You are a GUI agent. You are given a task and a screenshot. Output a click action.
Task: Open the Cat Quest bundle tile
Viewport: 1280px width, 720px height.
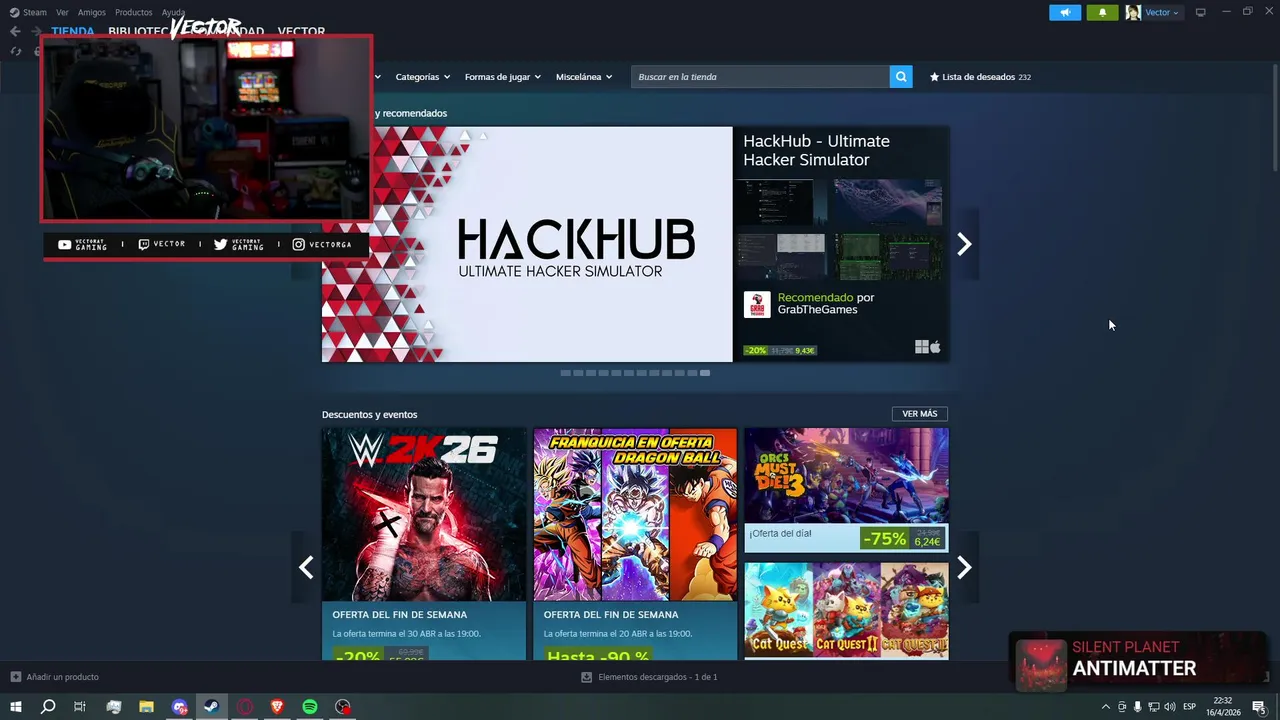(x=846, y=610)
